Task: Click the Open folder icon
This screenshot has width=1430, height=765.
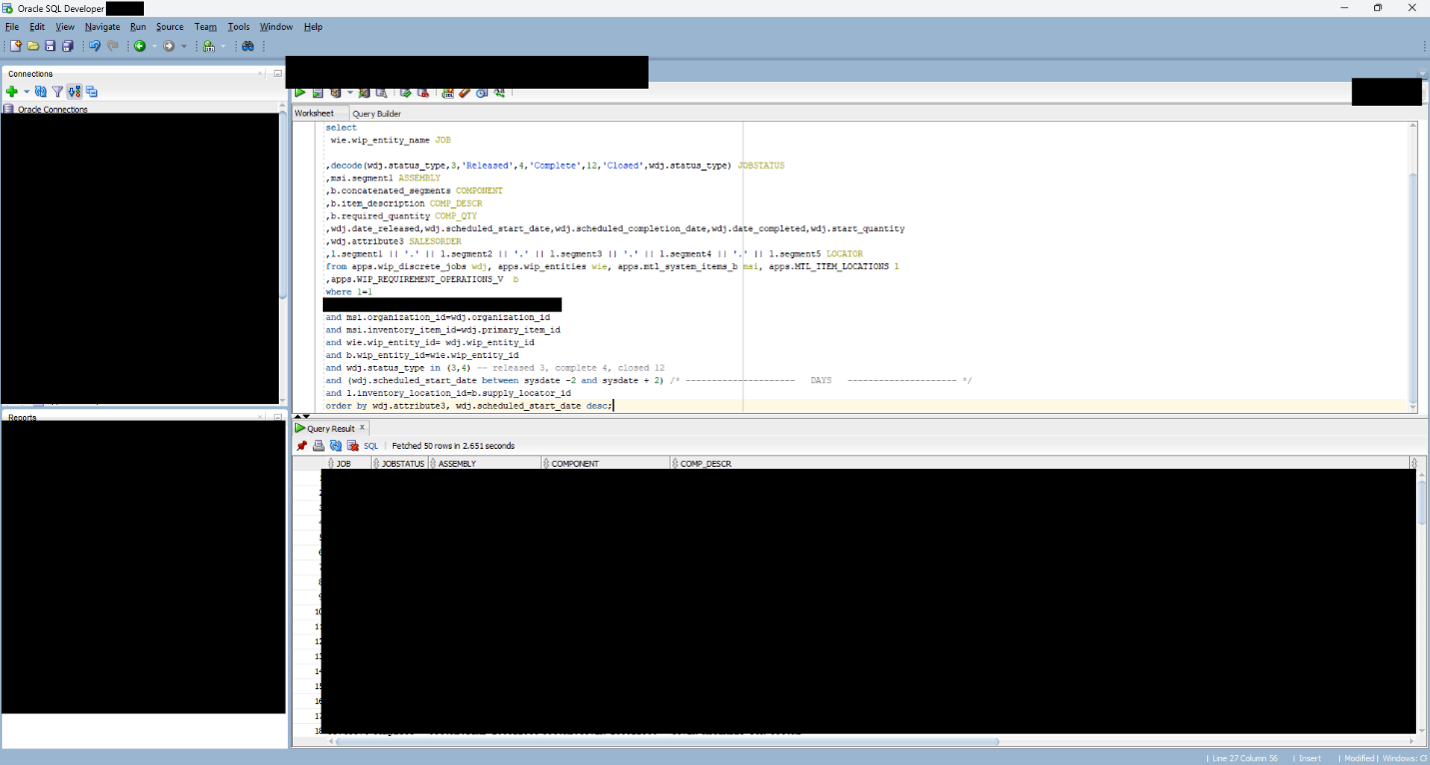Action: pos(33,46)
